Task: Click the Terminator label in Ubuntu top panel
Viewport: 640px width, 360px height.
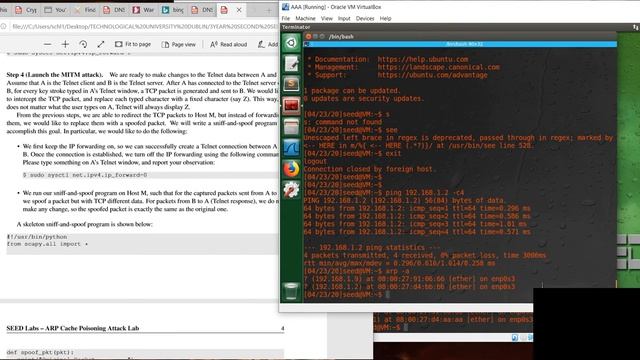Action: [x=296, y=27]
